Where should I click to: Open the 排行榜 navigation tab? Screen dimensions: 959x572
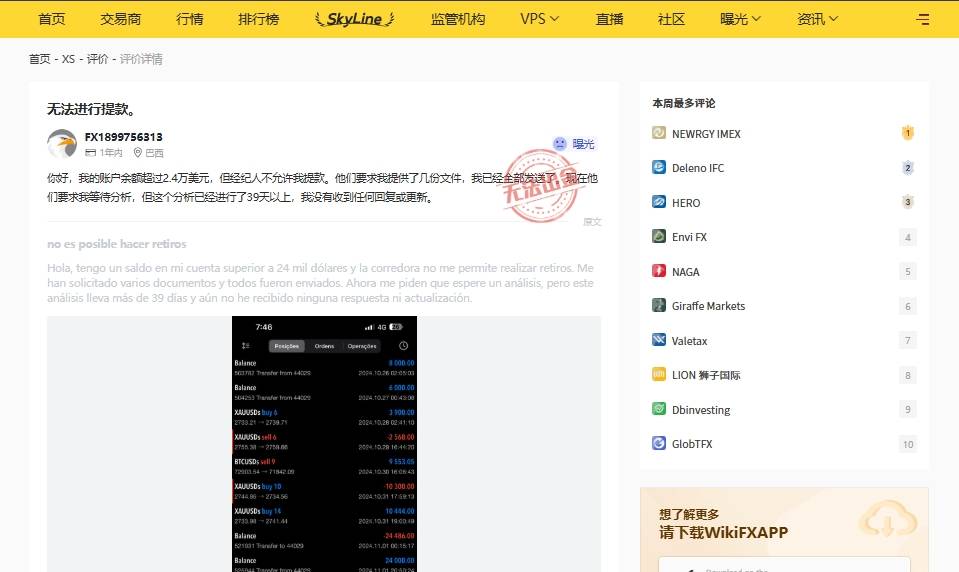pyautogui.click(x=259, y=19)
